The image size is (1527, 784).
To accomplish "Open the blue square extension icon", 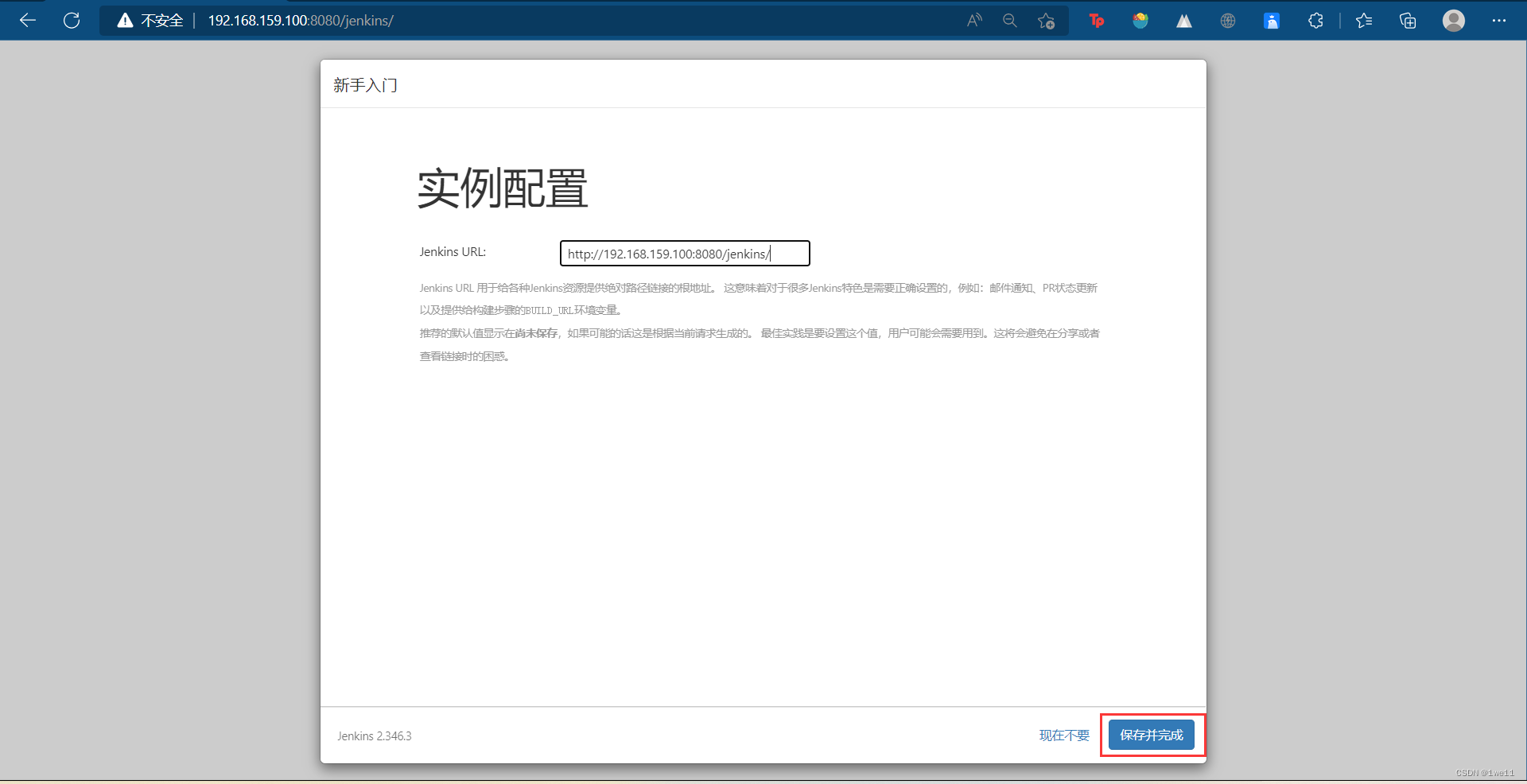I will coord(1272,21).
